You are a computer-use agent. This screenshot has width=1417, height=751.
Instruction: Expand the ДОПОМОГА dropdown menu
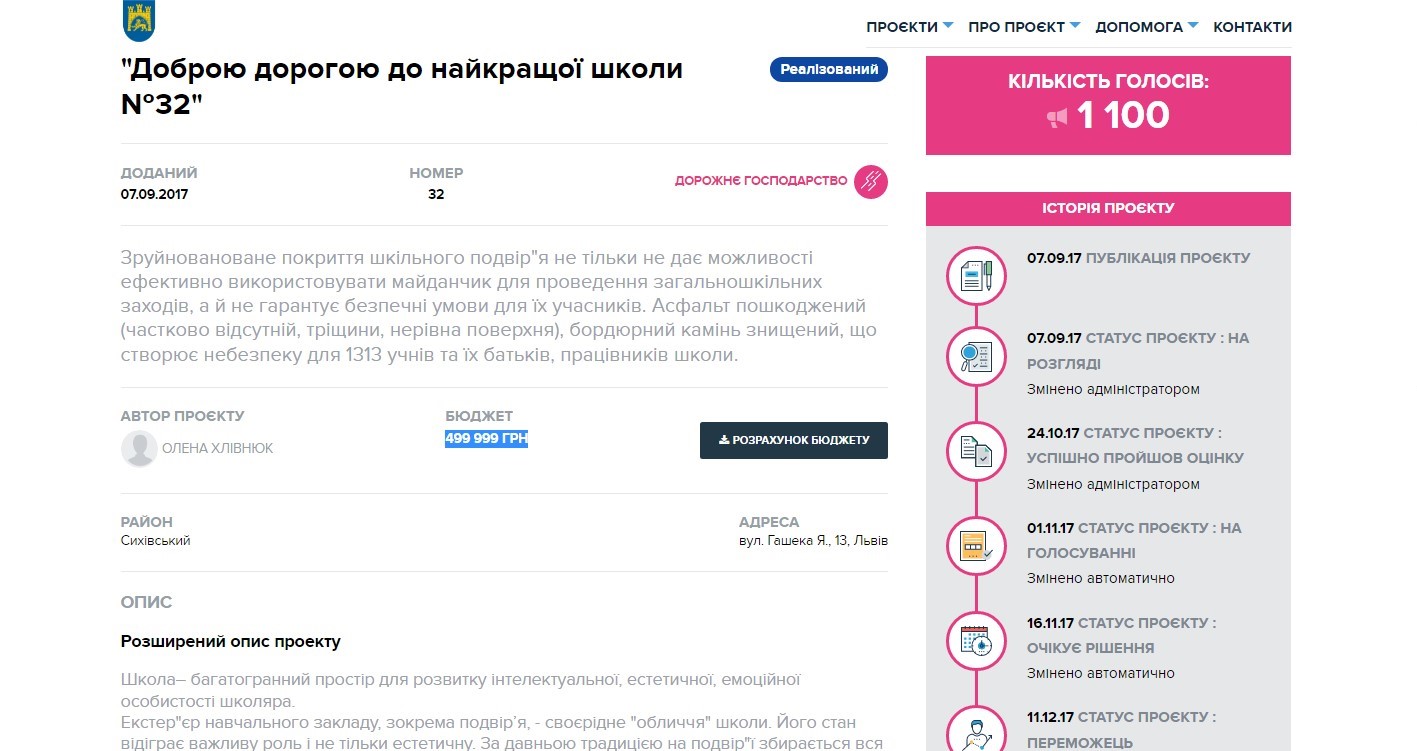pos(1147,27)
